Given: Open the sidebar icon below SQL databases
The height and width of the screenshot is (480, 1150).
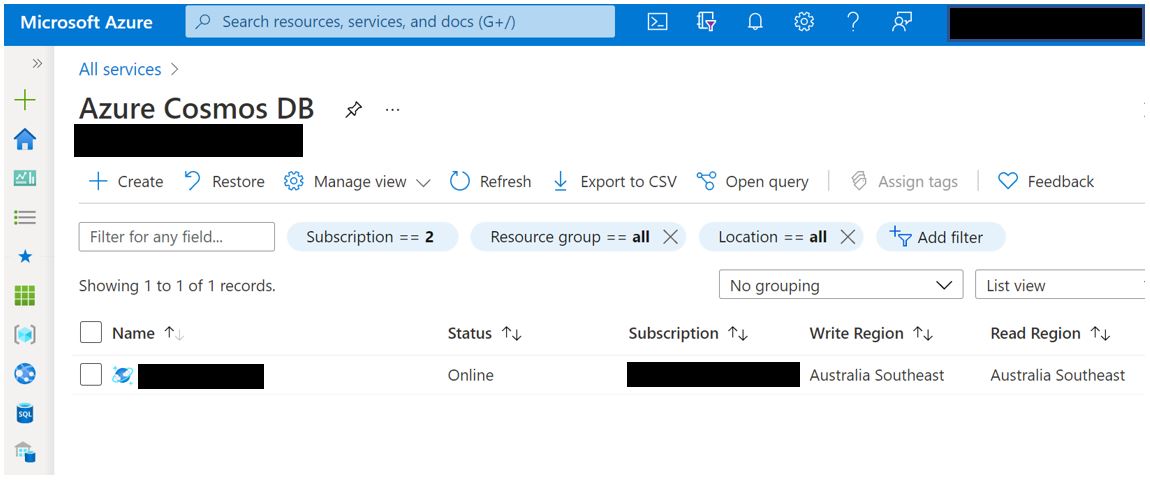Looking at the screenshot, I should pyautogui.click(x=25, y=452).
